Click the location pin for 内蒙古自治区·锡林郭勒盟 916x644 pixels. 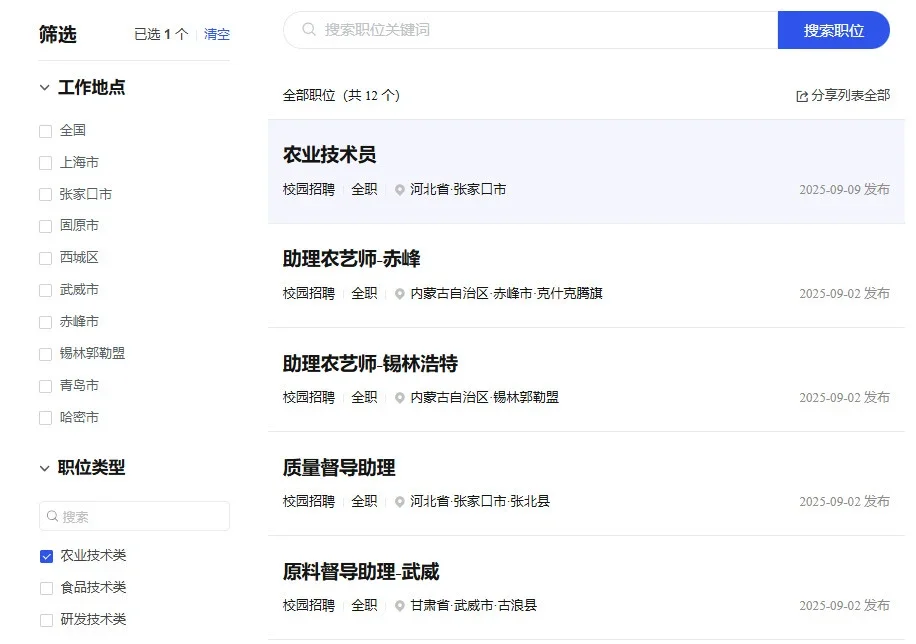pos(400,398)
